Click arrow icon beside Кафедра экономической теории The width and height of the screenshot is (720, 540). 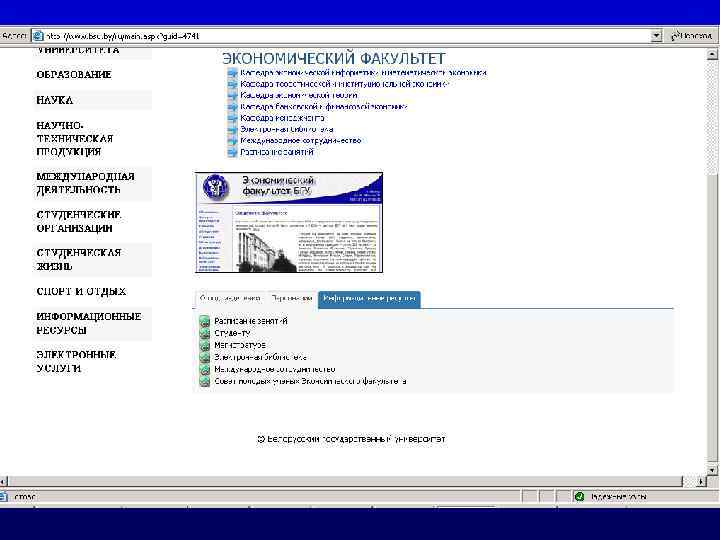pos(232,96)
